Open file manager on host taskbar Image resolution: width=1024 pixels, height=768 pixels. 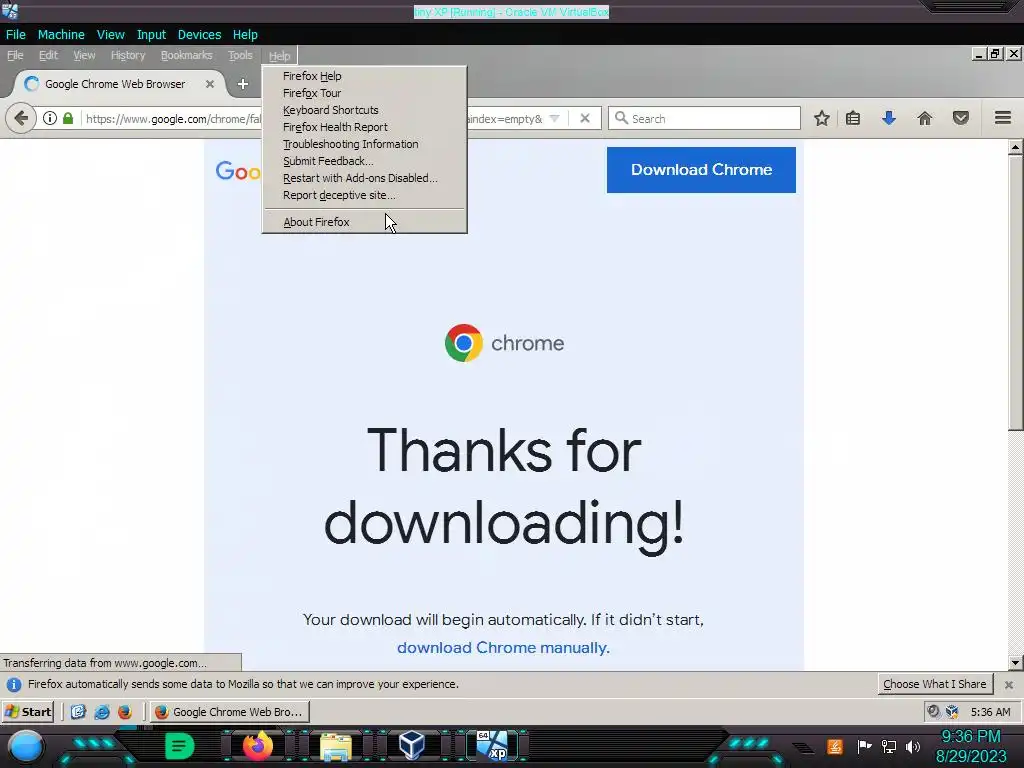pyautogui.click(x=336, y=746)
